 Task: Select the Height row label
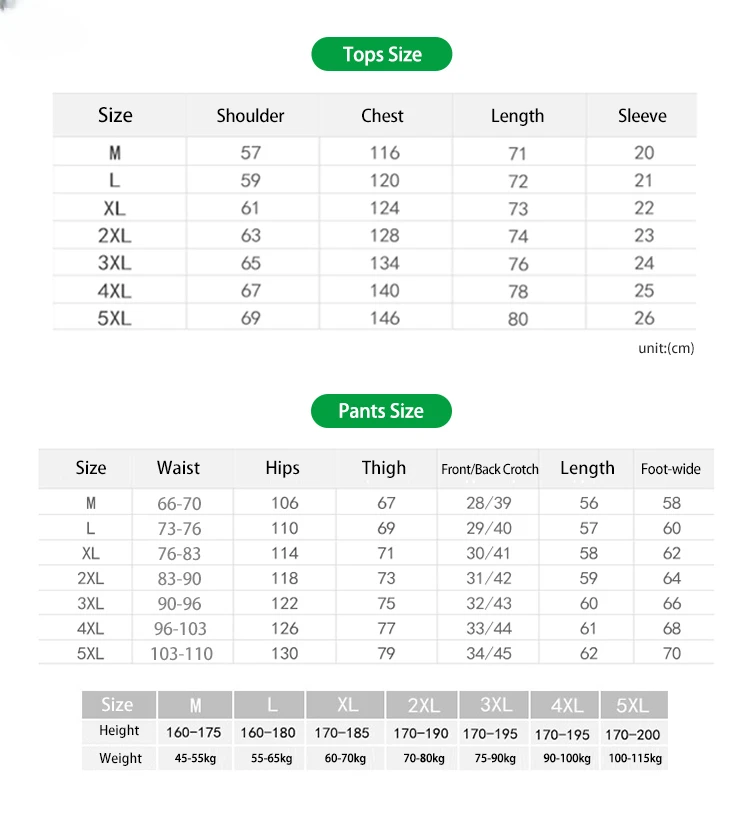[x=120, y=731]
